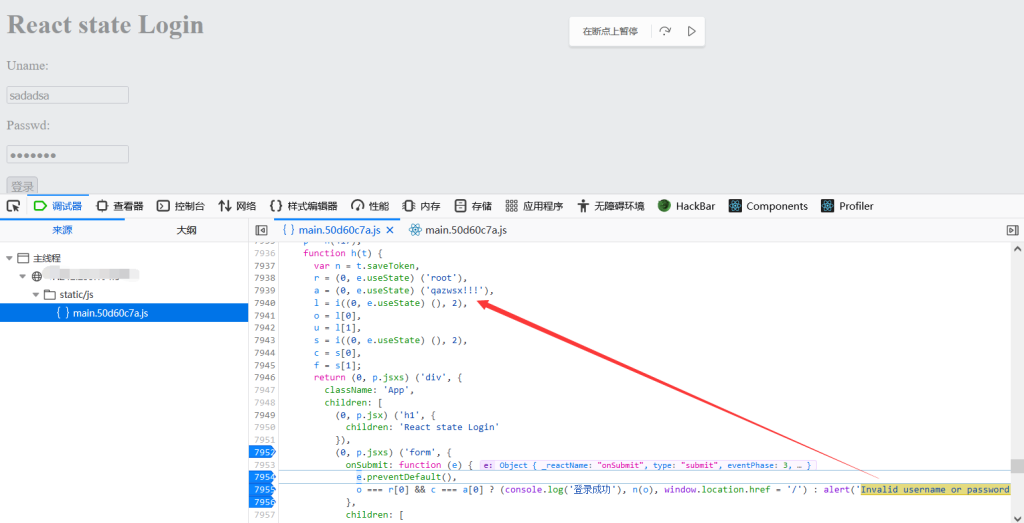Collapse the domain node under 主线程
This screenshot has height=523, width=1024.
point(23,276)
